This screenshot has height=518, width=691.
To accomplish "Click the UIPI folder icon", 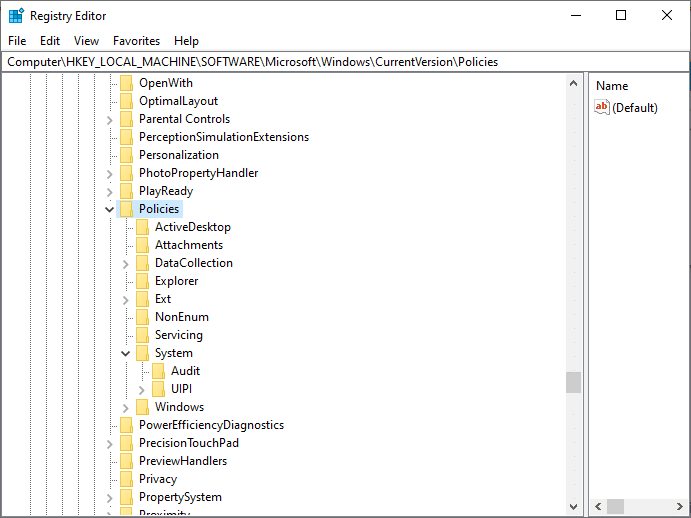I will point(158,389).
